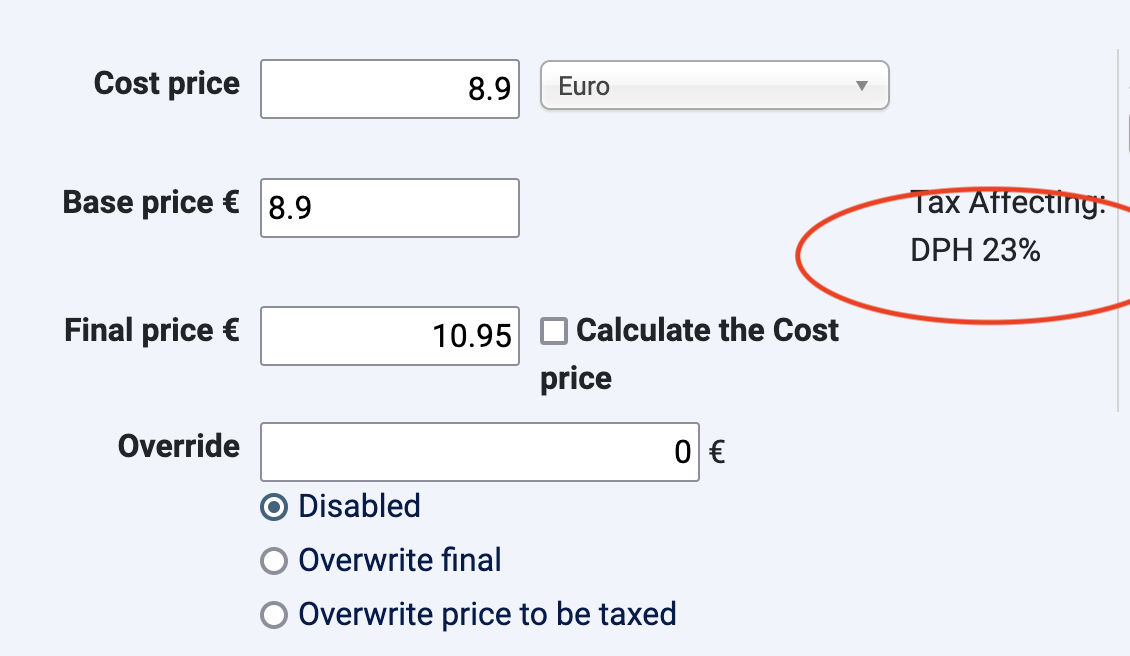
Task: Click the Calculate the Cost price label text
Action: tap(706, 331)
